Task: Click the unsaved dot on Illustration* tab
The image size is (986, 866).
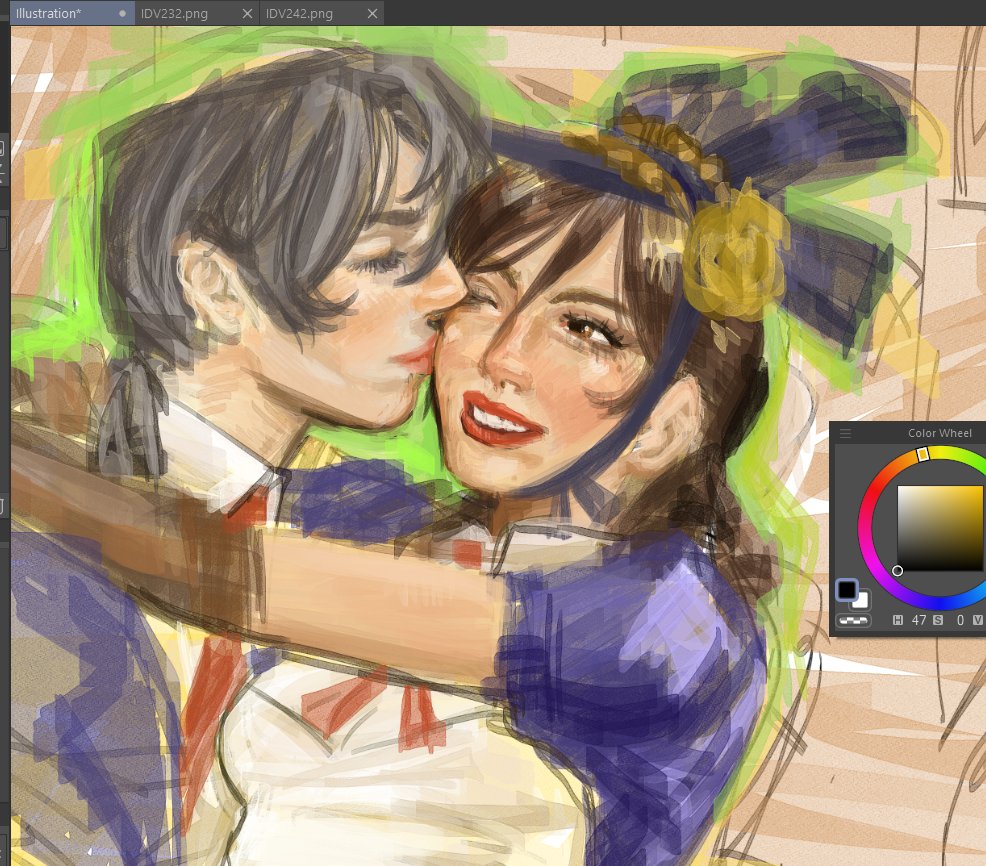Action: [122, 13]
